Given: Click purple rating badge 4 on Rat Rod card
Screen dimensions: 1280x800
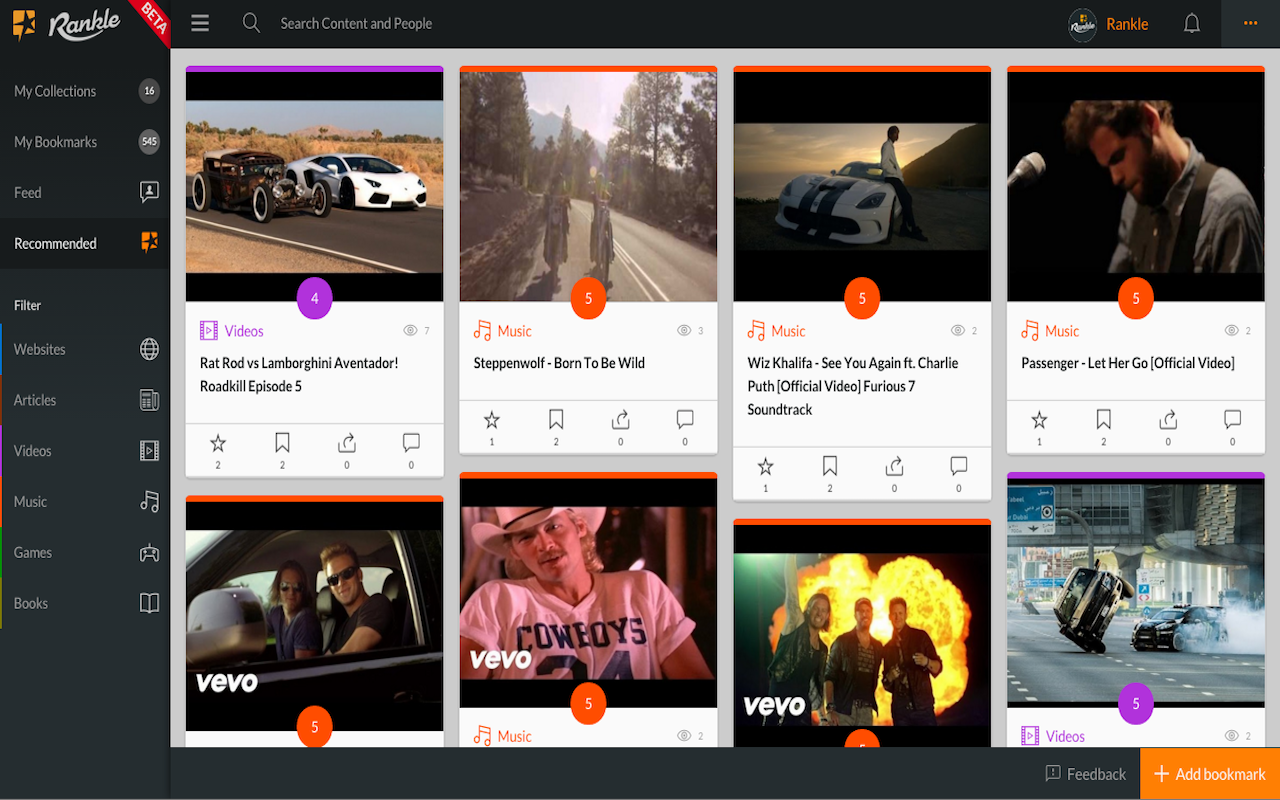Looking at the screenshot, I should [314, 298].
